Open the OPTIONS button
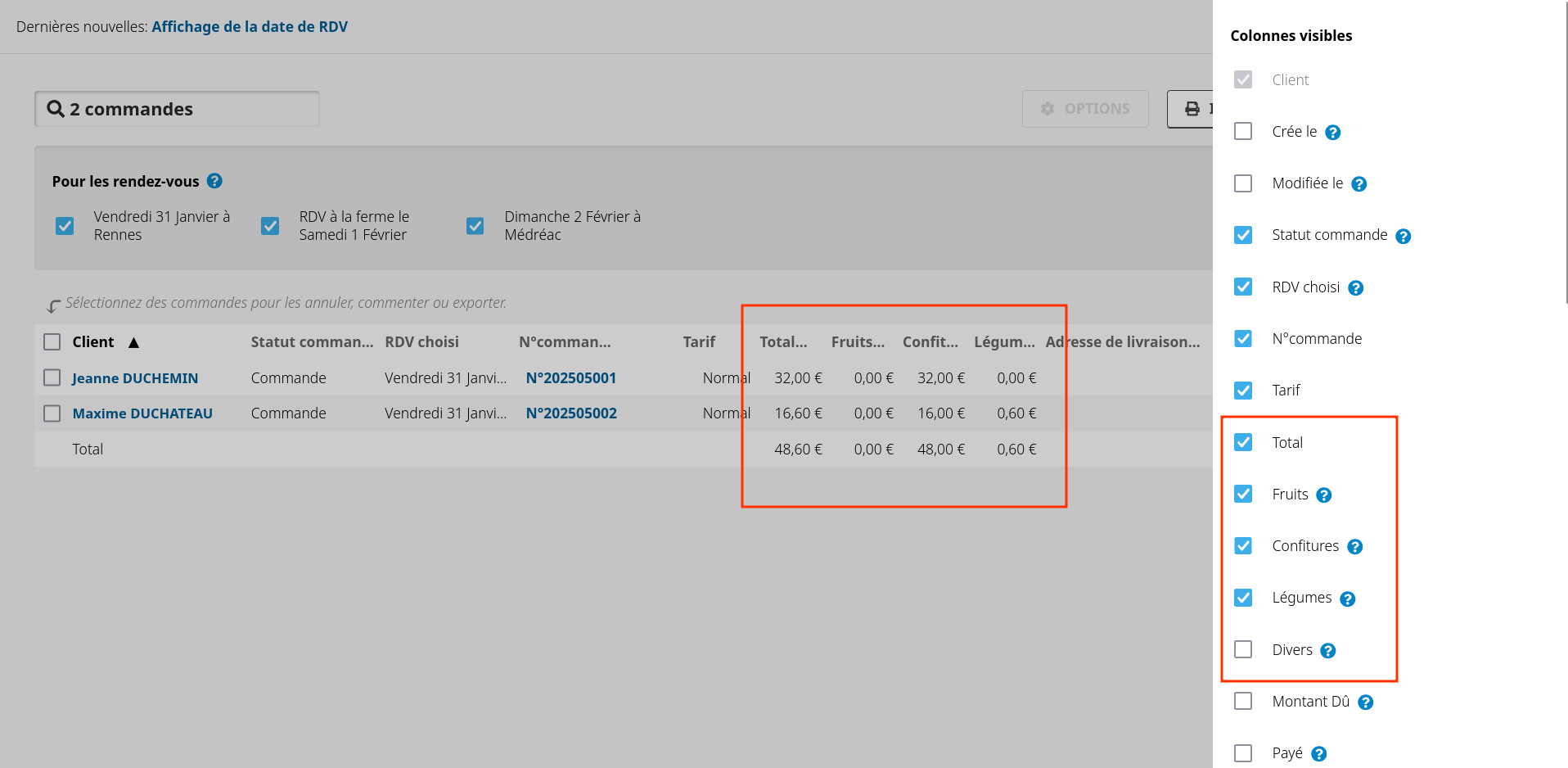This screenshot has width=1568, height=768. (1084, 109)
